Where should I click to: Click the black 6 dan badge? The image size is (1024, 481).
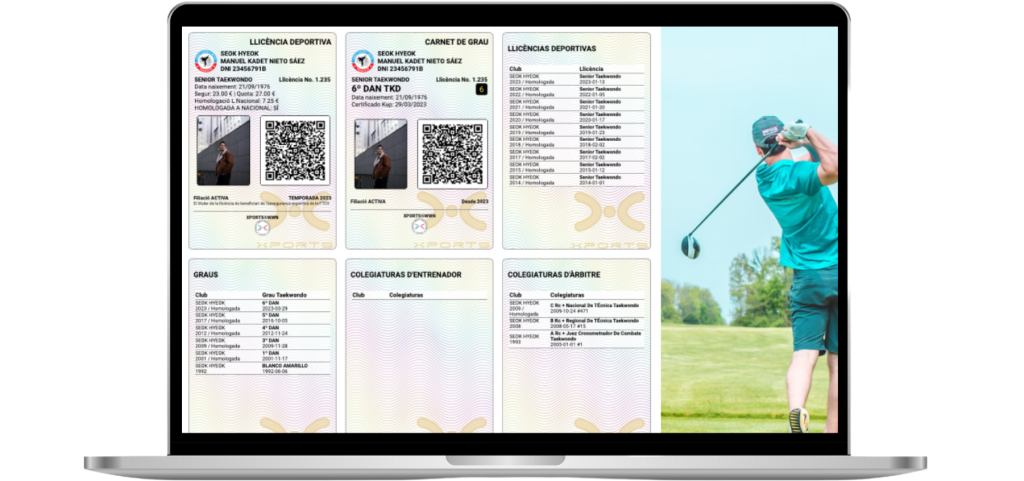[x=481, y=89]
